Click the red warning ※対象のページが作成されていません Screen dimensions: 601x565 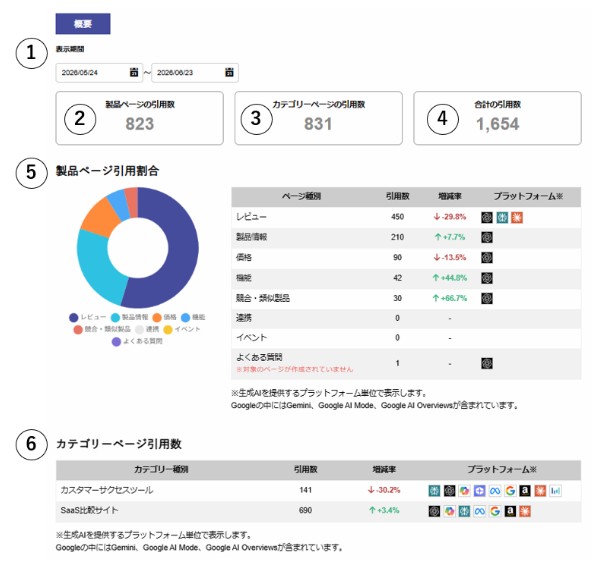pyautogui.click(x=294, y=370)
